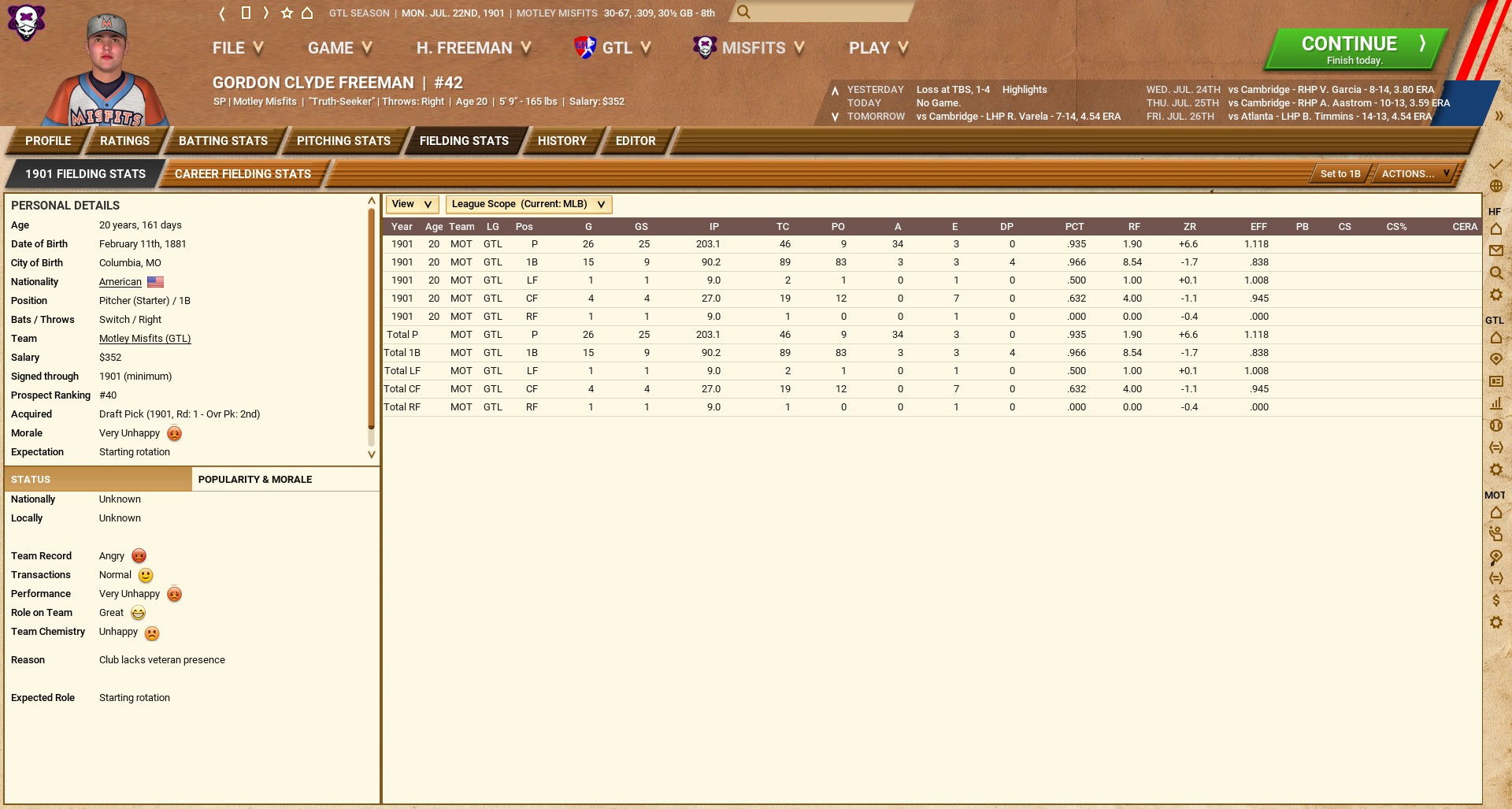This screenshot has height=809, width=1512.
Task: Sort the table by the ZR column header
Action: tap(1189, 227)
